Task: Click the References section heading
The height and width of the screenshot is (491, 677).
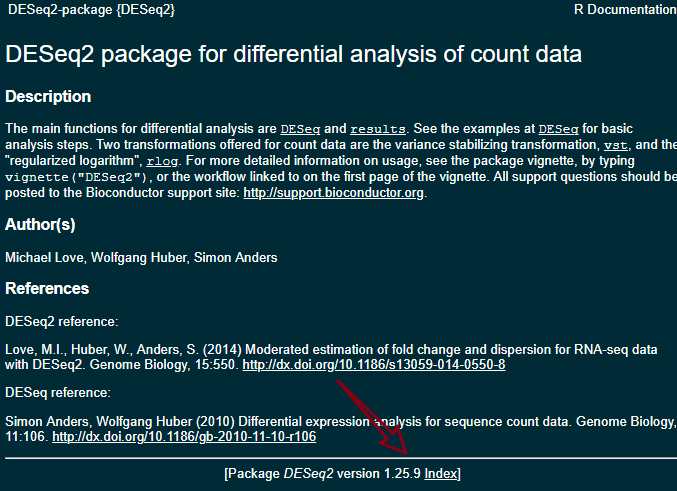Action: coord(47,288)
